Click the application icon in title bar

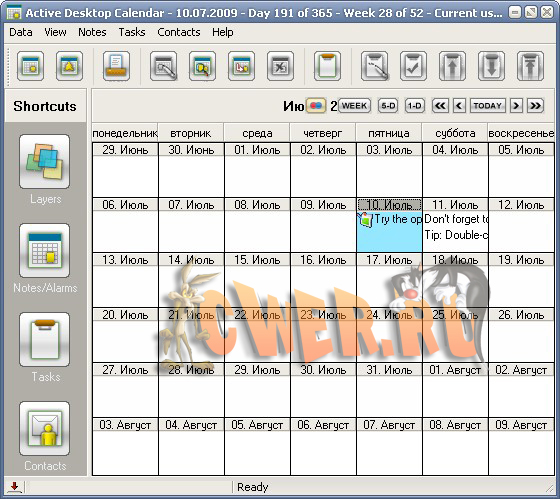[14, 13]
